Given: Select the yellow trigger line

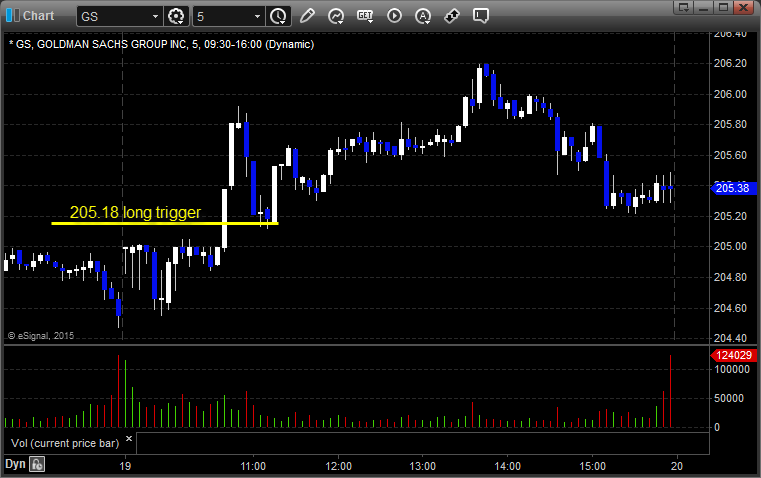Looking at the screenshot, I should 165,223.
